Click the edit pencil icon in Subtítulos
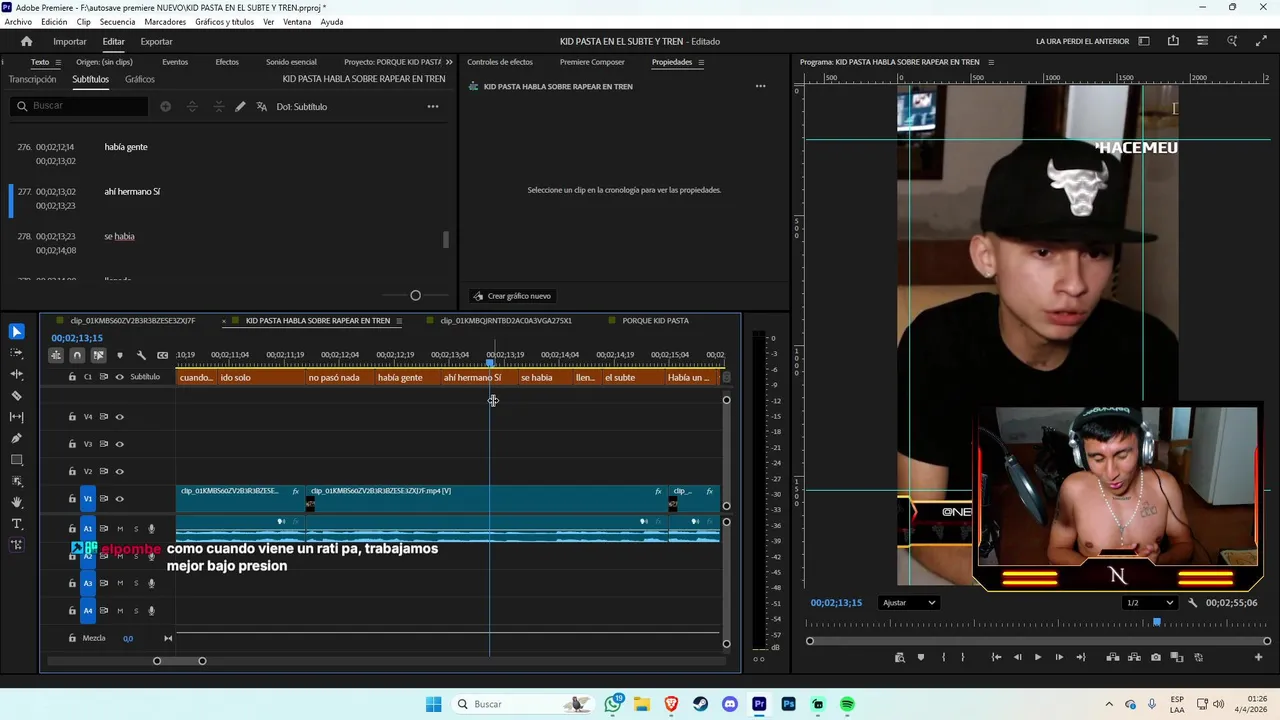1280x720 pixels. pyautogui.click(x=240, y=106)
